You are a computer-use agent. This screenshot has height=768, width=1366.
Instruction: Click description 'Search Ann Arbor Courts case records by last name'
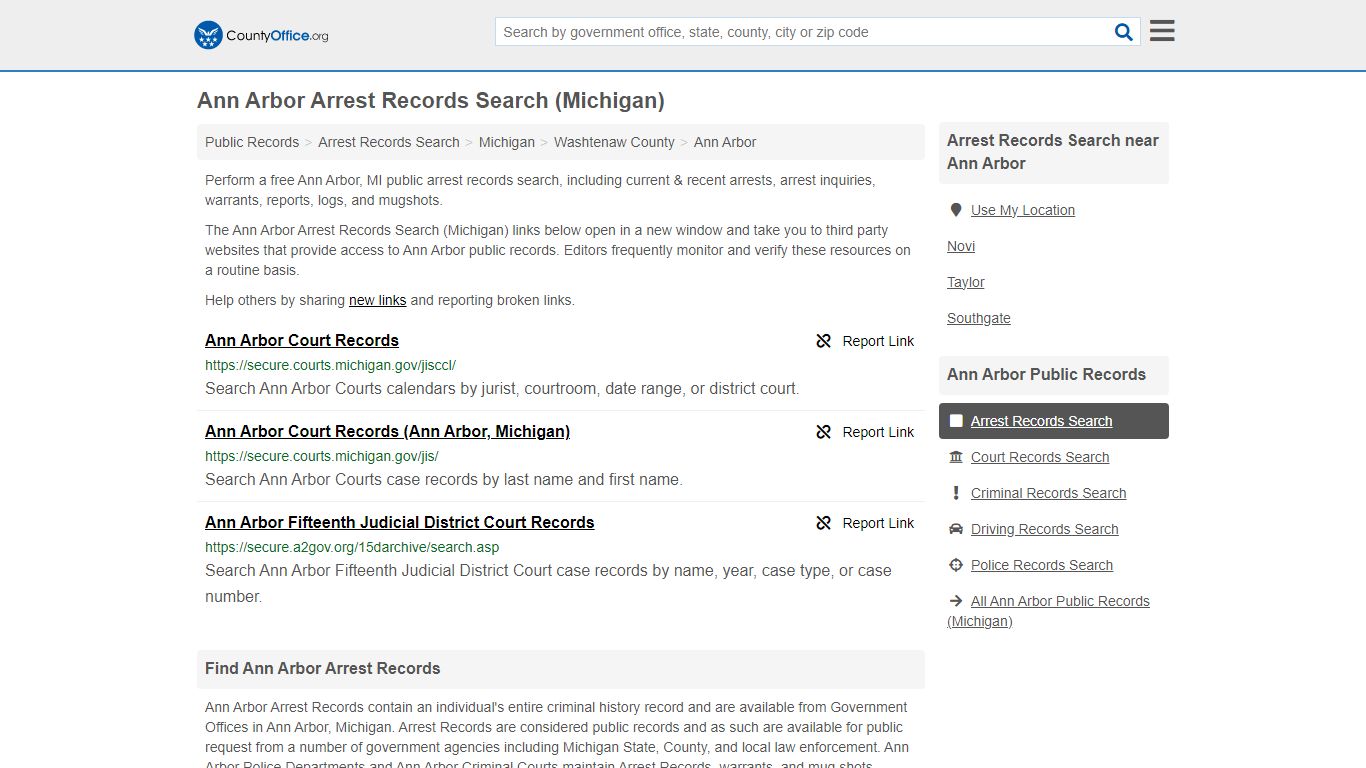click(444, 479)
